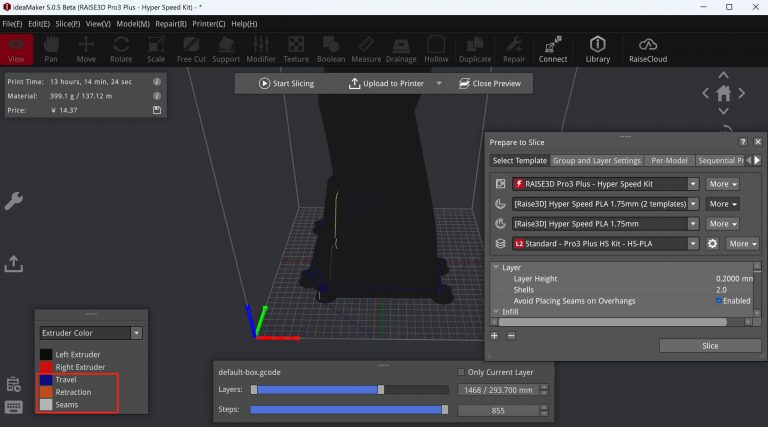Click the wrench icon in left sidebar
Screen dimensions: 768x427
[14, 201]
